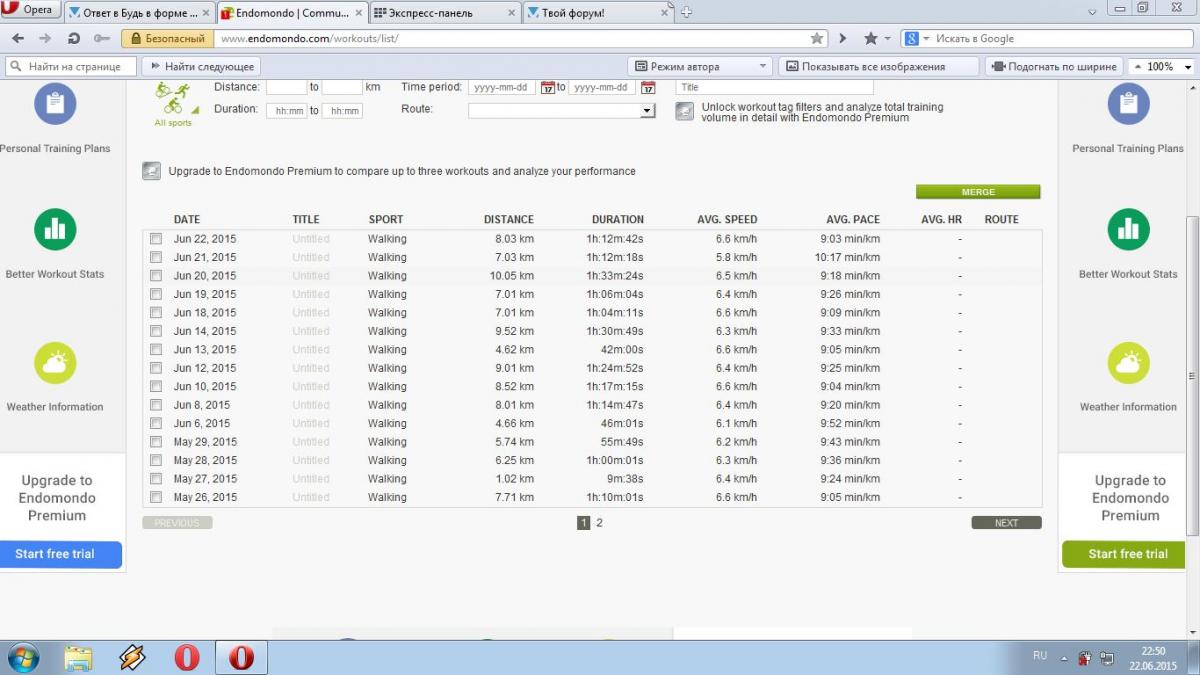Select the Jun 20, 2015 workout checkbox

click(x=156, y=276)
